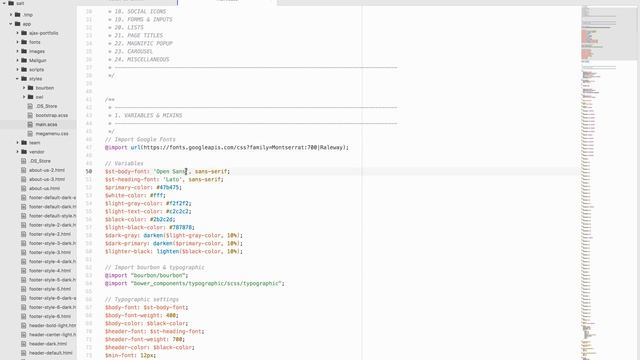Click the $dark-primary darken line
The height and width of the screenshot is (360, 640).
pyautogui.click(x=174, y=243)
